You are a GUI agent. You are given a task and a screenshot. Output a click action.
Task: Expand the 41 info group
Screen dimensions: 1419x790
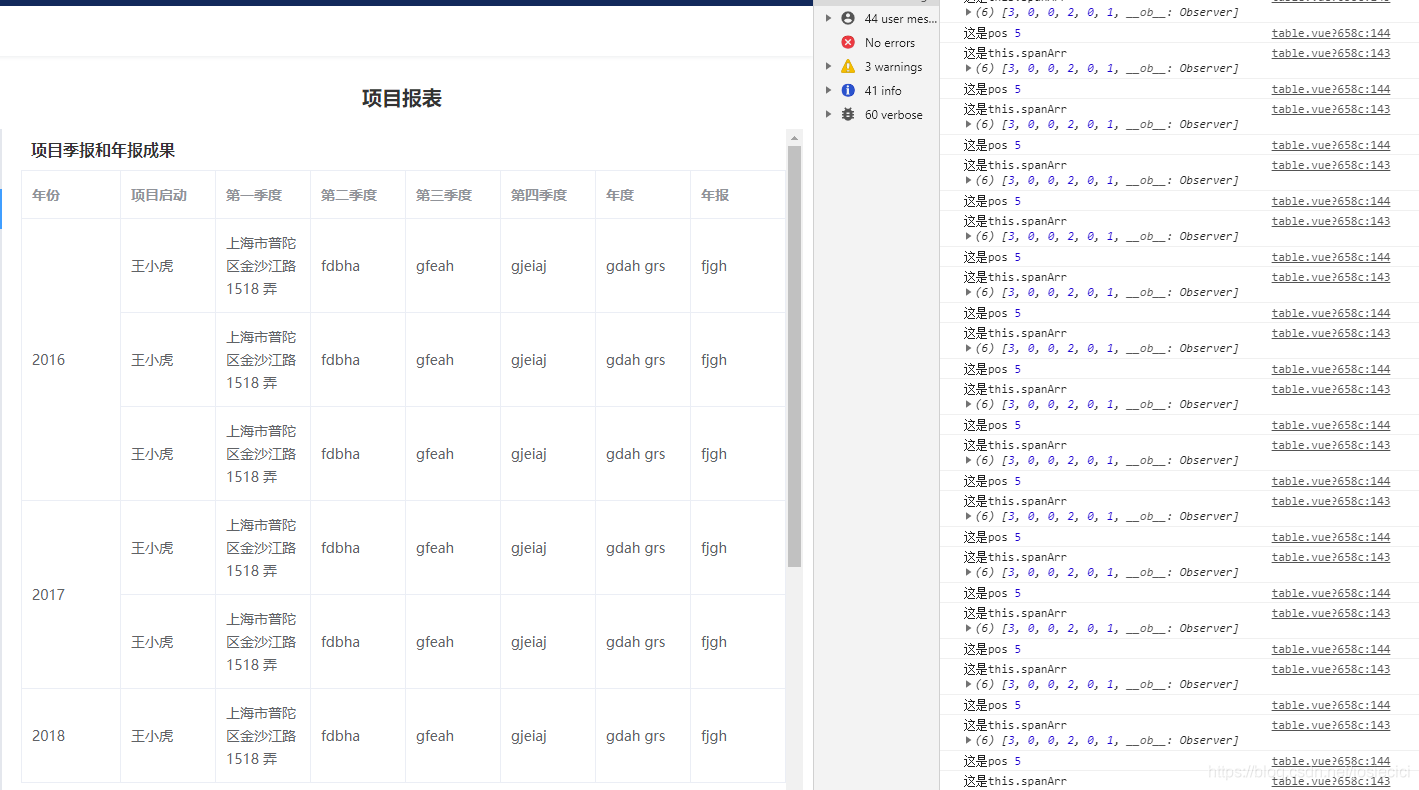828,90
